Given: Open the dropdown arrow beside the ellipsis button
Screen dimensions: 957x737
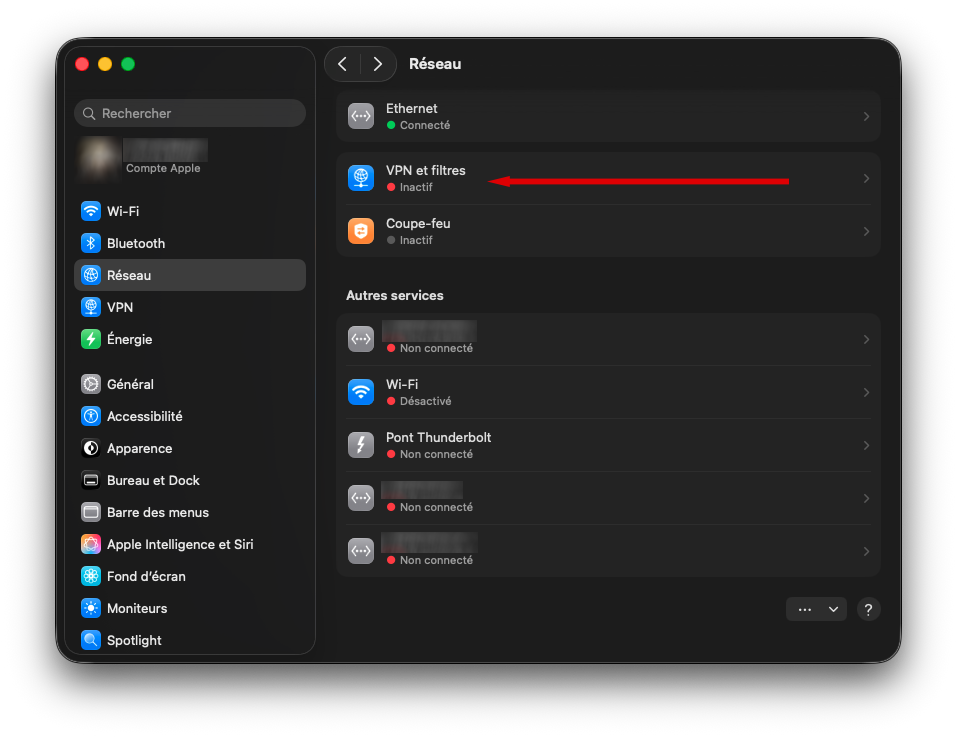Looking at the screenshot, I should 833,609.
